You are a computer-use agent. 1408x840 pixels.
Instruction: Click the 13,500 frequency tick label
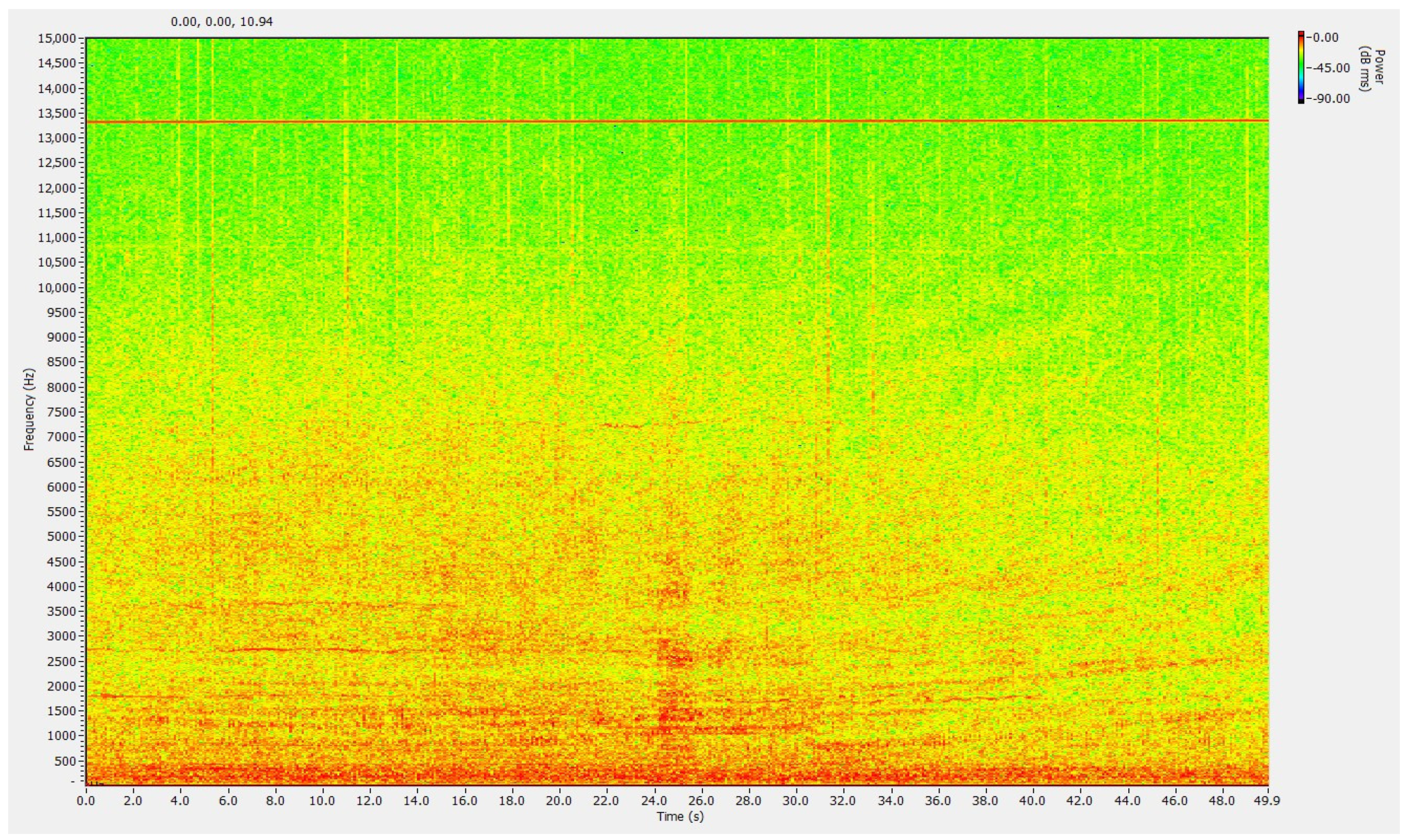[x=57, y=113]
